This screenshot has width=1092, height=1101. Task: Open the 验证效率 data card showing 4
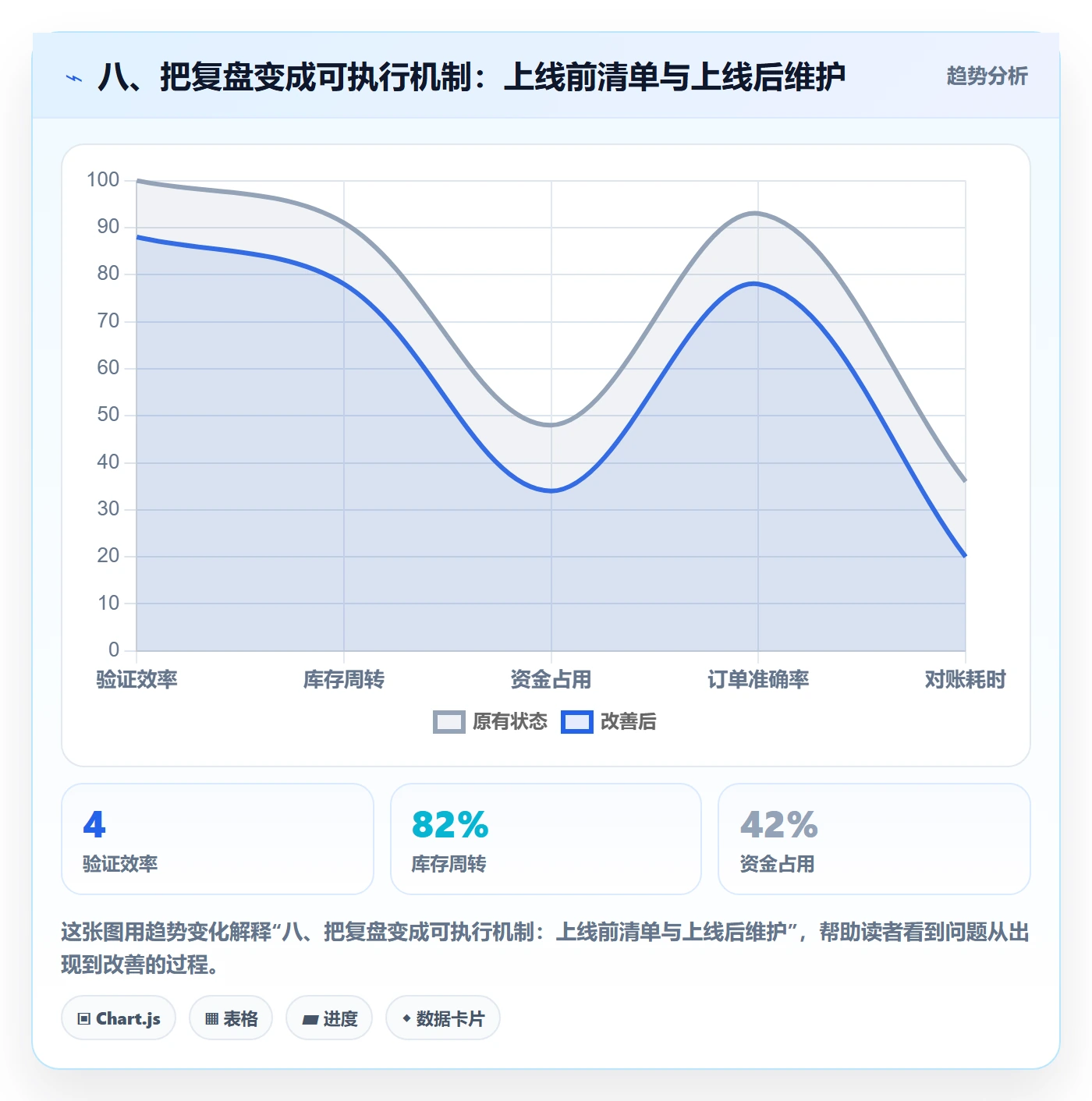click(x=218, y=839)
